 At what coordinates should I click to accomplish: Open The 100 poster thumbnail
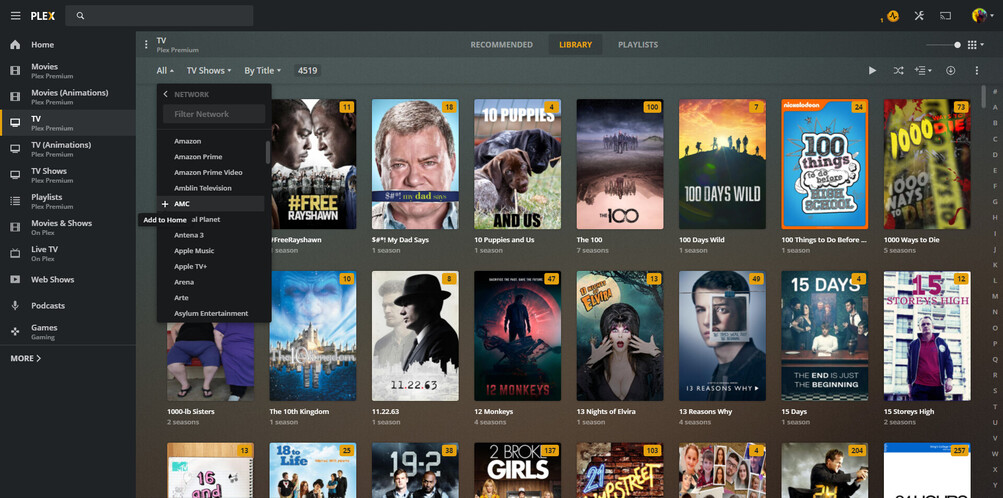[x=620, y=164]
